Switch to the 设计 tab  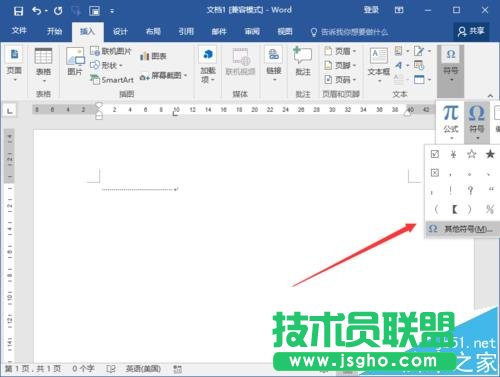coord(120,32)
